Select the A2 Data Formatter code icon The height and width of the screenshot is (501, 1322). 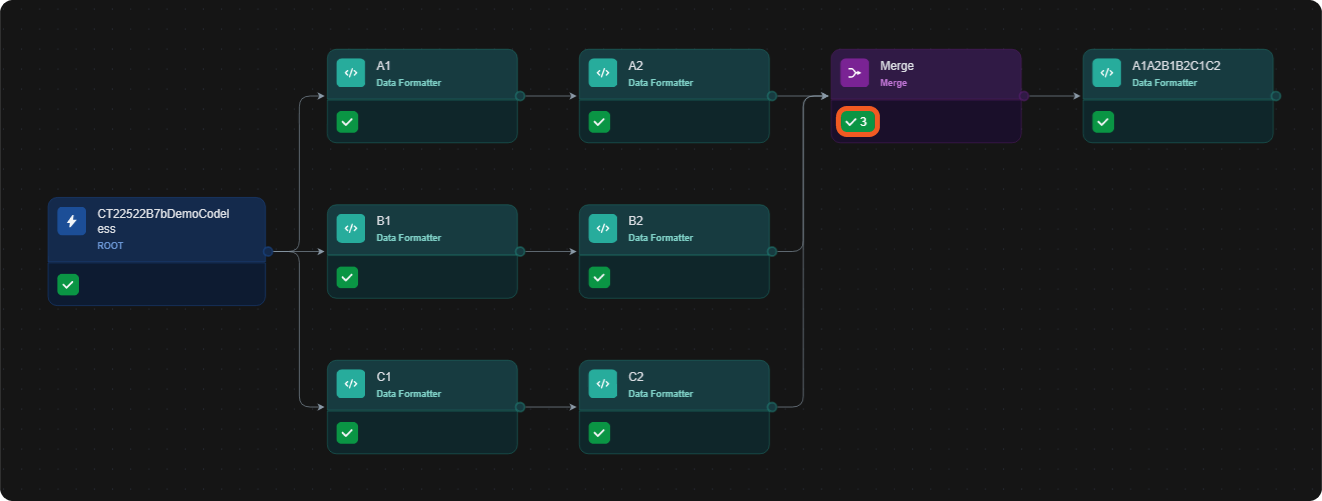pyautogui.click(x=603, y=73)
